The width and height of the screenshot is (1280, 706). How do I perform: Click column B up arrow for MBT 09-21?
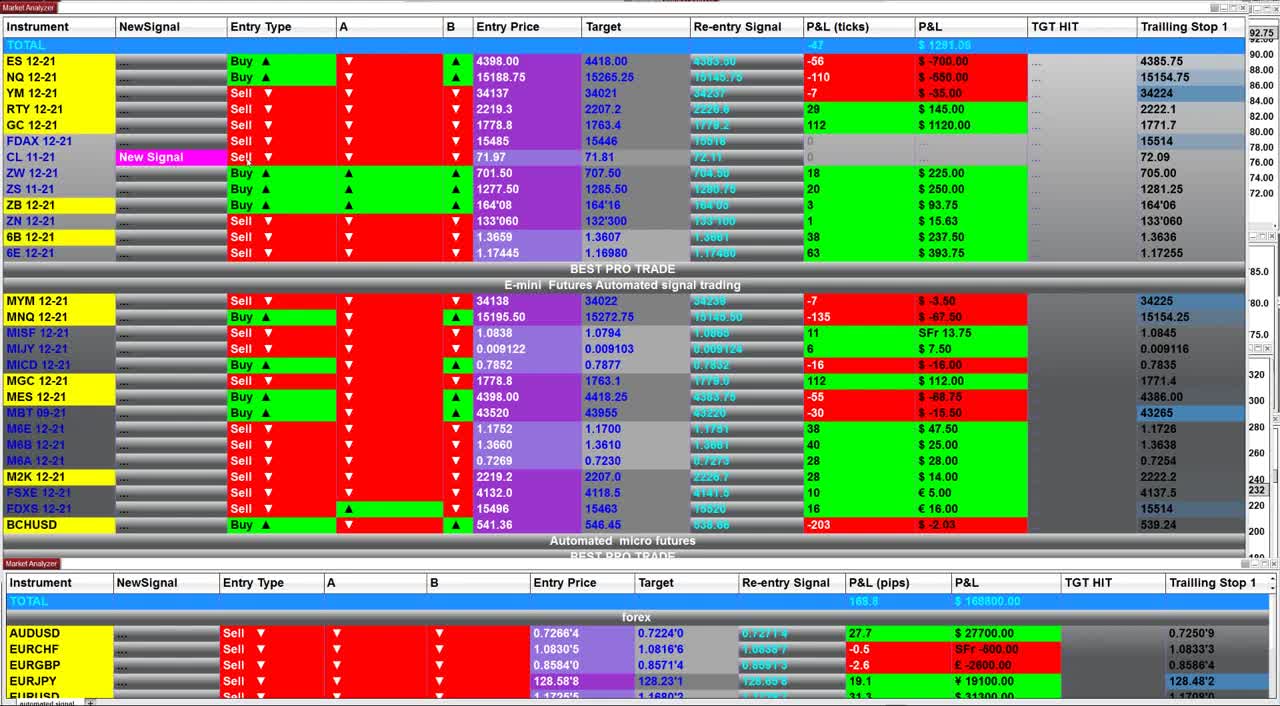[456, 413]
